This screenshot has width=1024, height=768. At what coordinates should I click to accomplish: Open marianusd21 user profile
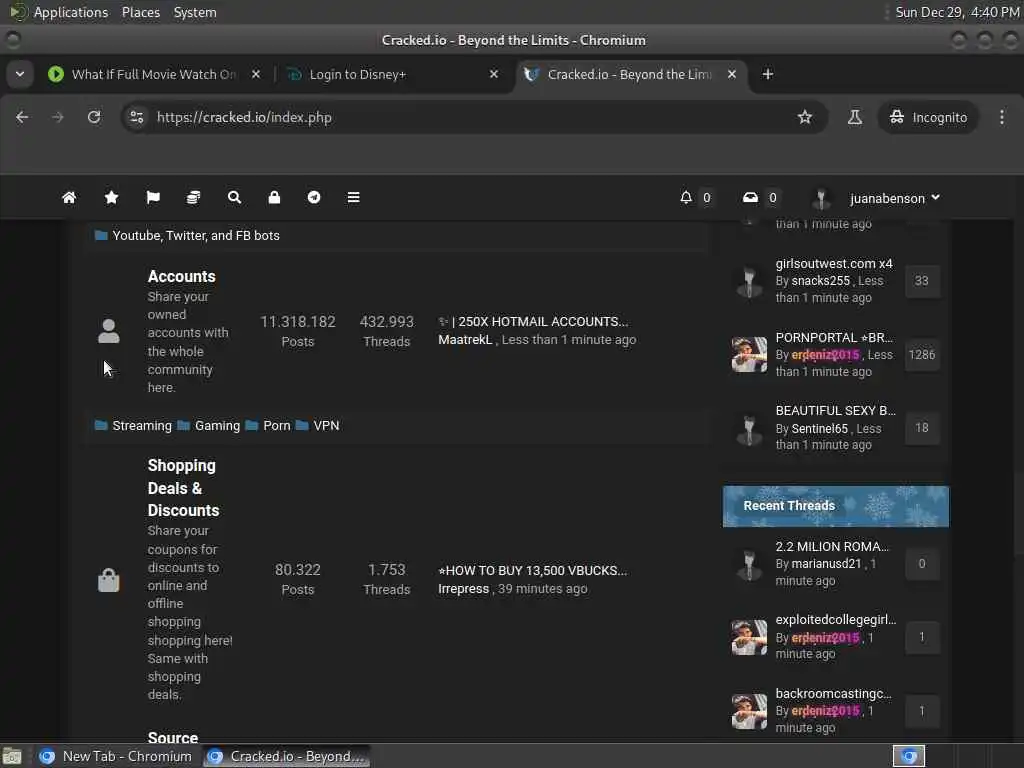pyautogui.click(x=826, y=564)
